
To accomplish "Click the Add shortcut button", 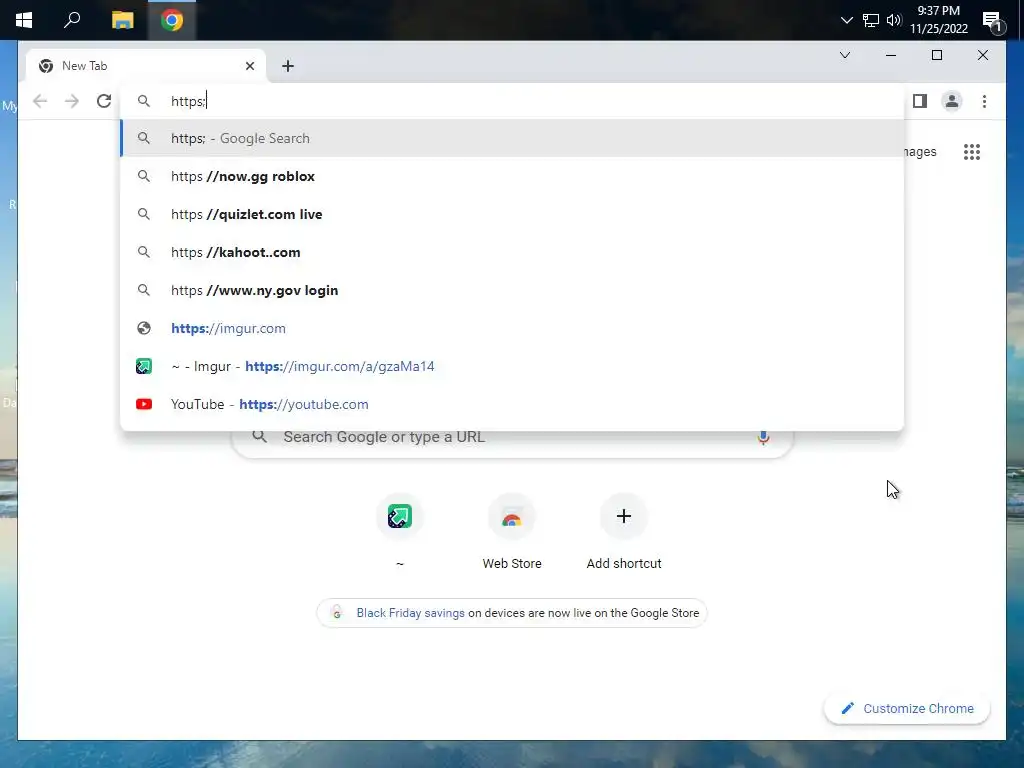I will pyautogui.click(x=624, y=531).
